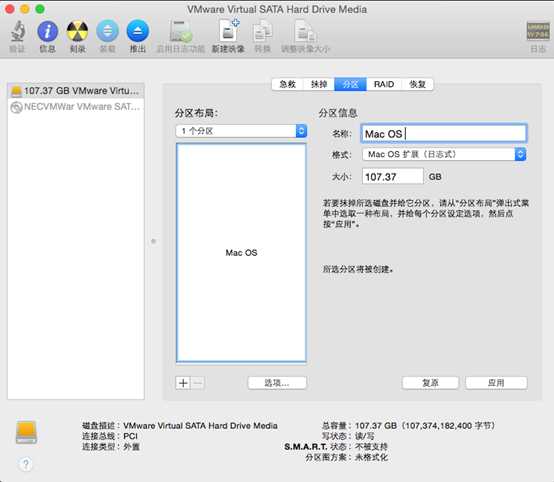The width and height of the screenshot is (554, 482).
Task: Click the yellow disk icon in the info area
Action: (x=26, y=432)
